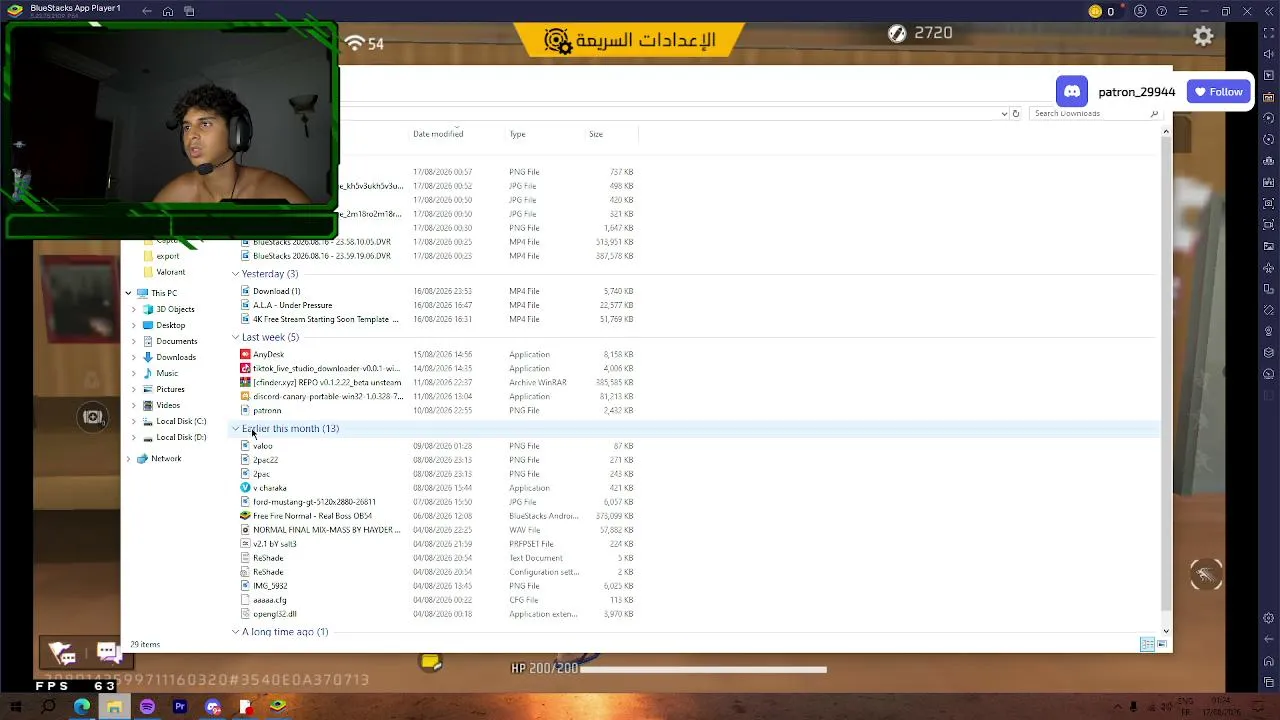Expand the Local Disk (C:) node
Screen dimensions: 1280x720
pos(134,421)
